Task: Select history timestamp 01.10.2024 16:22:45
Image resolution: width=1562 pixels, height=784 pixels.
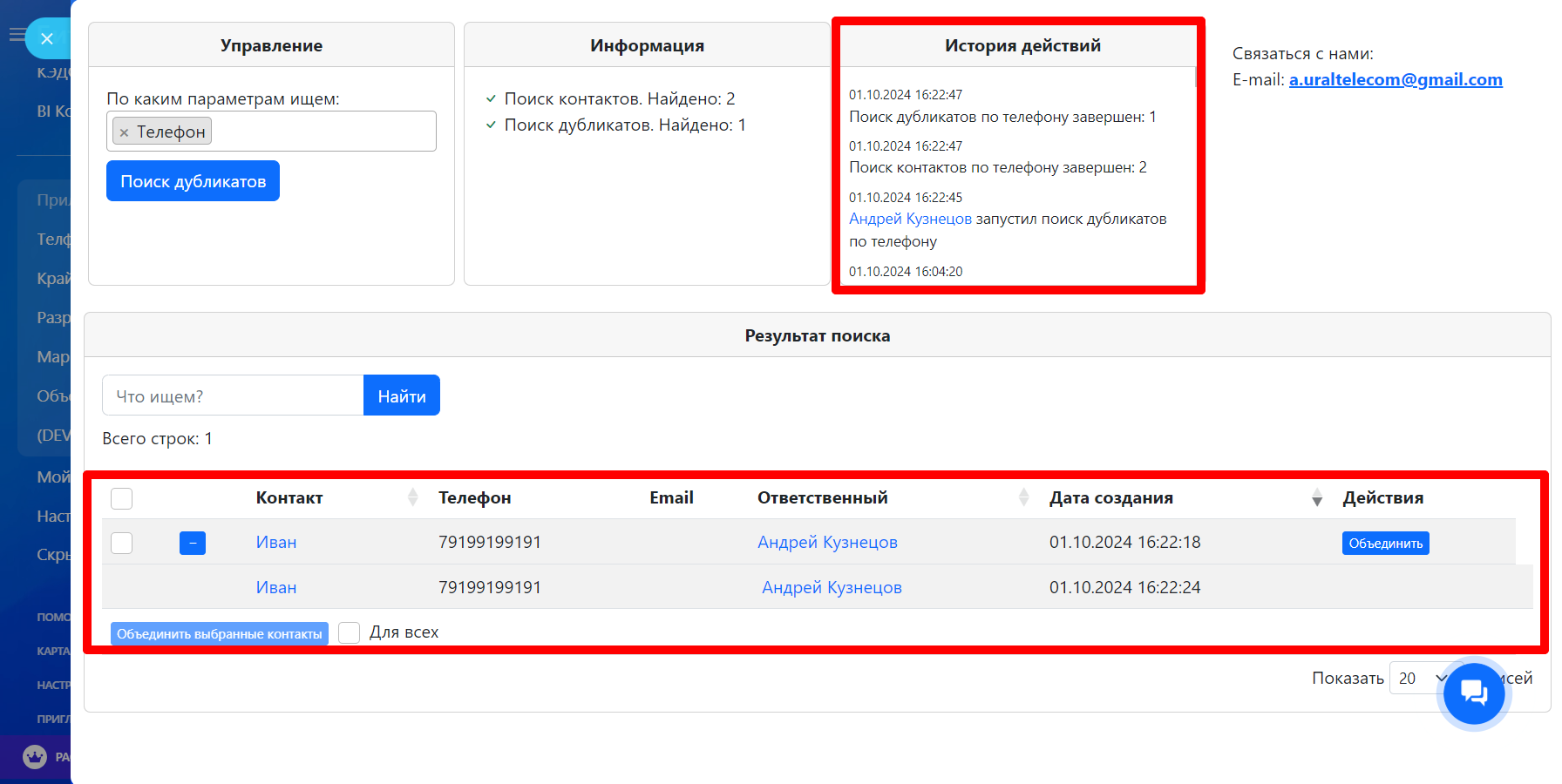Action: pos(906,197)
